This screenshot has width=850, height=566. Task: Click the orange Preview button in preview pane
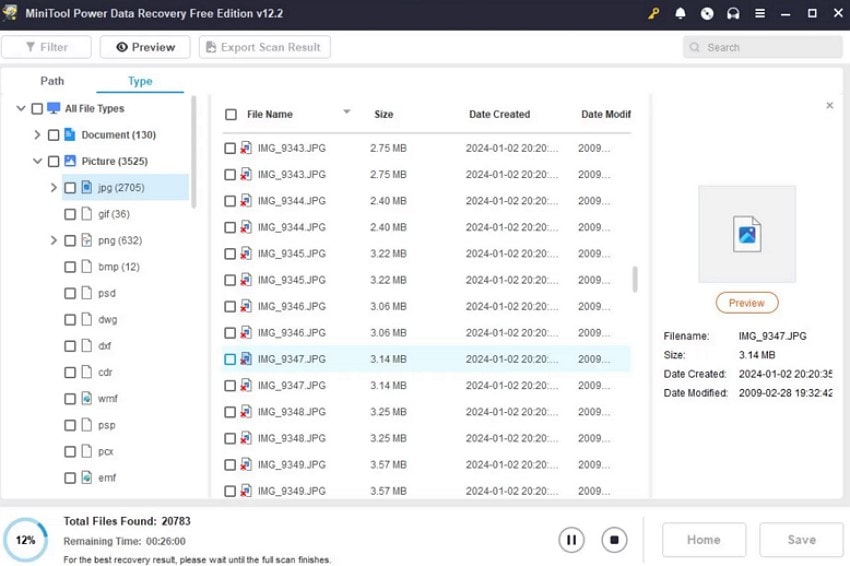coord(747,303)
